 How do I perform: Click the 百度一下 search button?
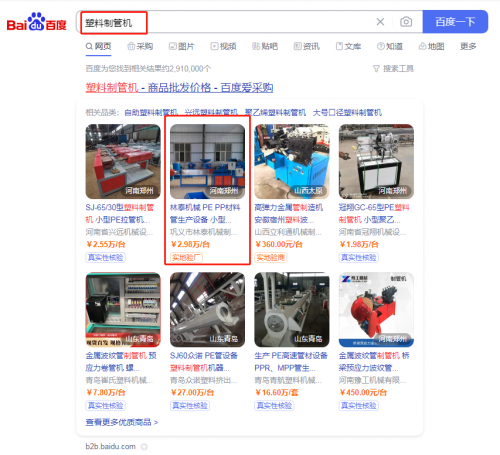pos(455,22)
